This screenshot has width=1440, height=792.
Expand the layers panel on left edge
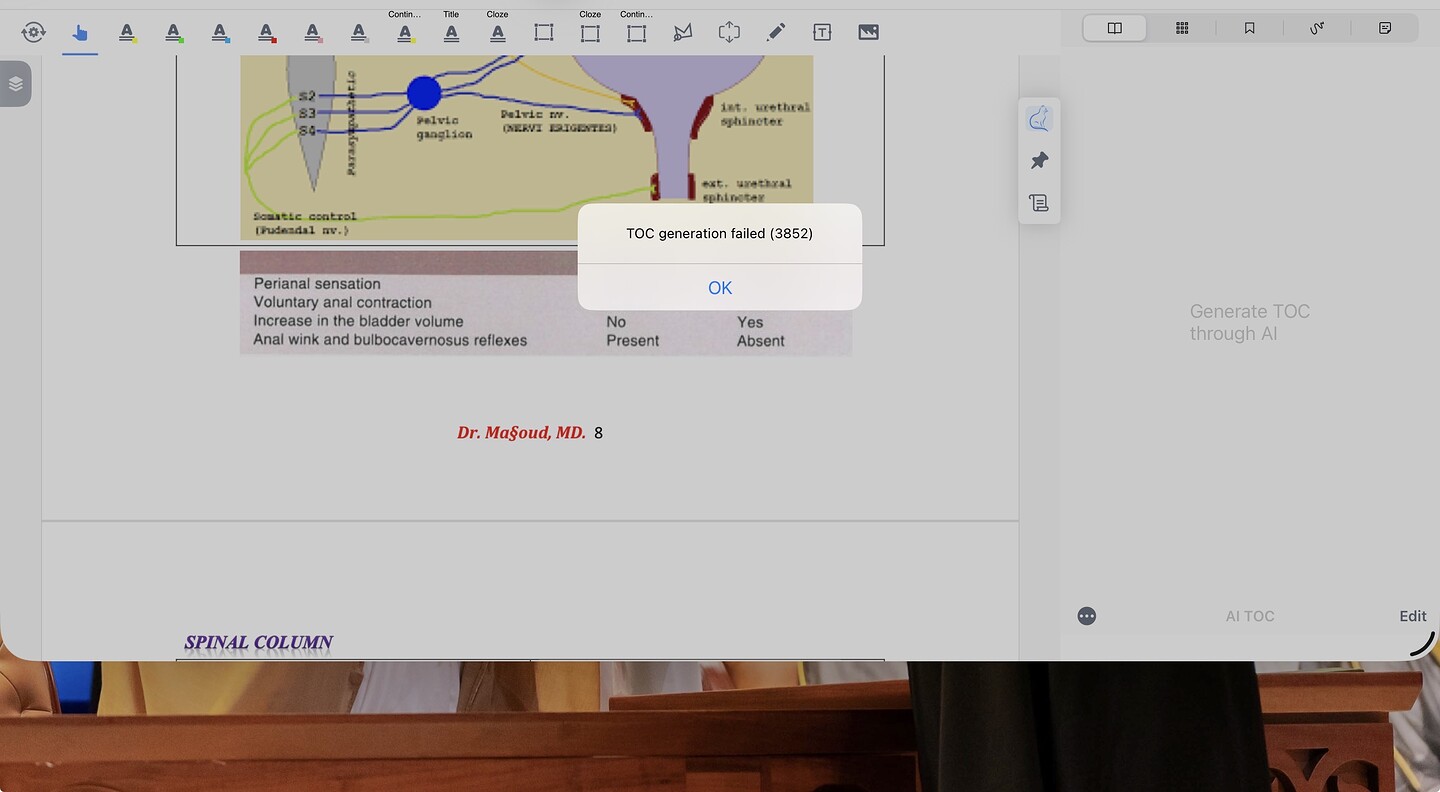pos(15,84)
